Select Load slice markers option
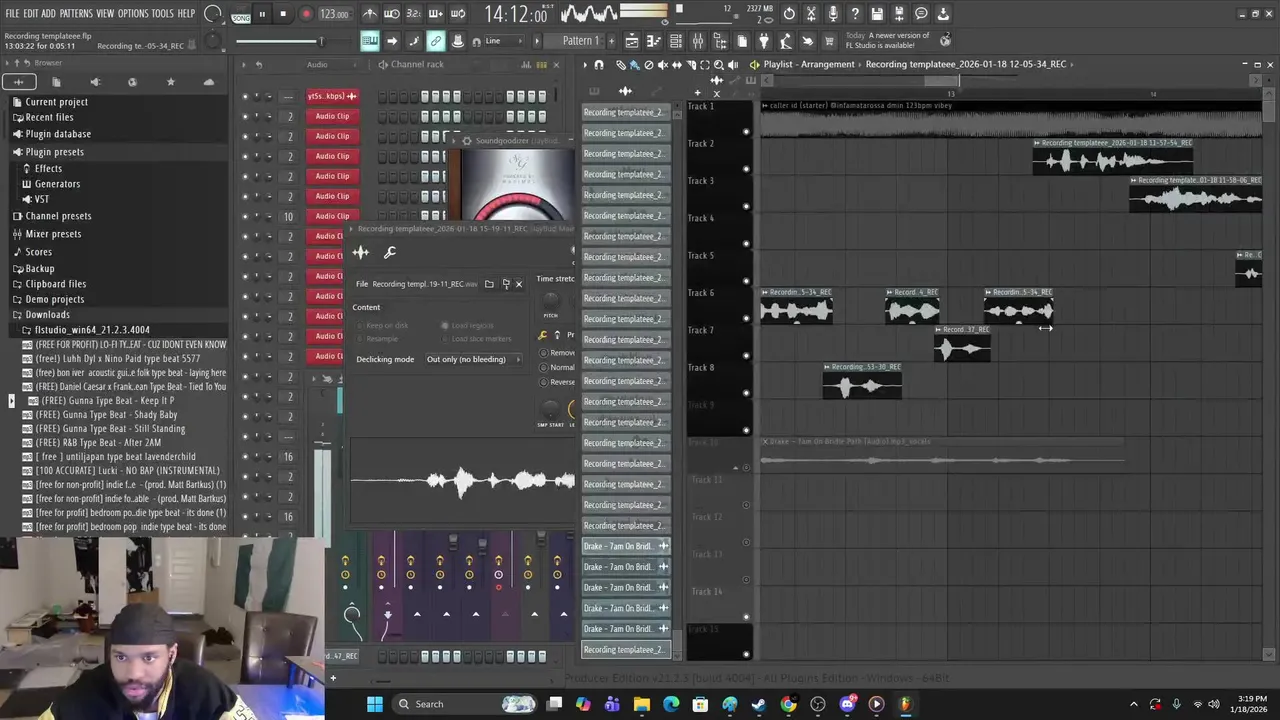The image size is (1280, 720). pos(476,339)
